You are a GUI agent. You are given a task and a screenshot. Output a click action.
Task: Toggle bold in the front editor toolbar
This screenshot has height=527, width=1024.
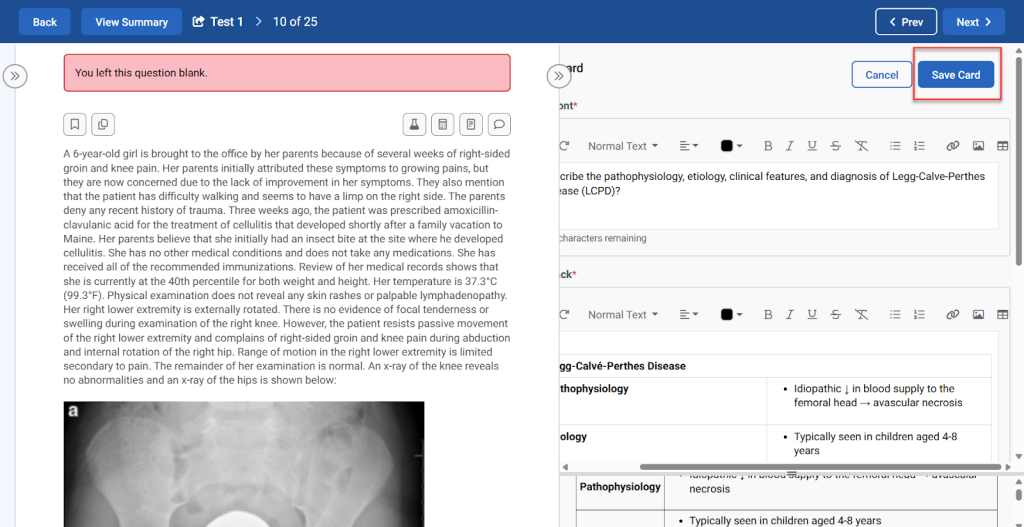coord(768,146)
